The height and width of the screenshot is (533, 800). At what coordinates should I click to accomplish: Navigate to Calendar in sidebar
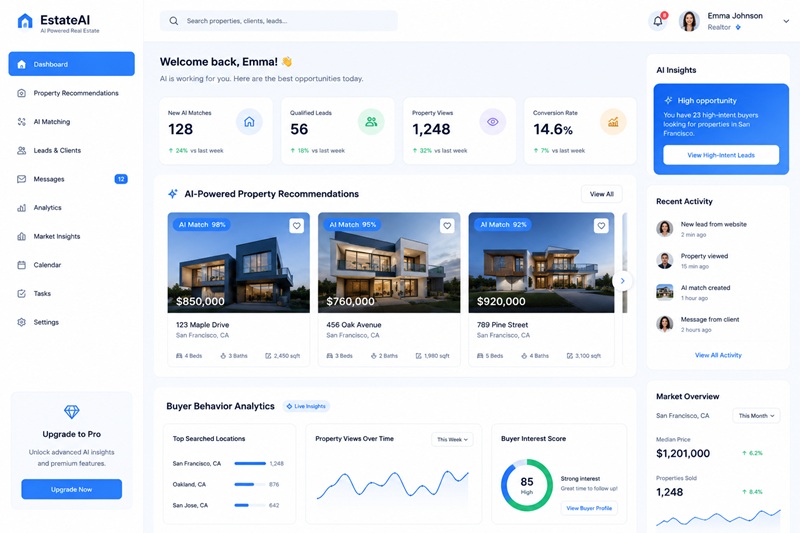click(71, 265)
